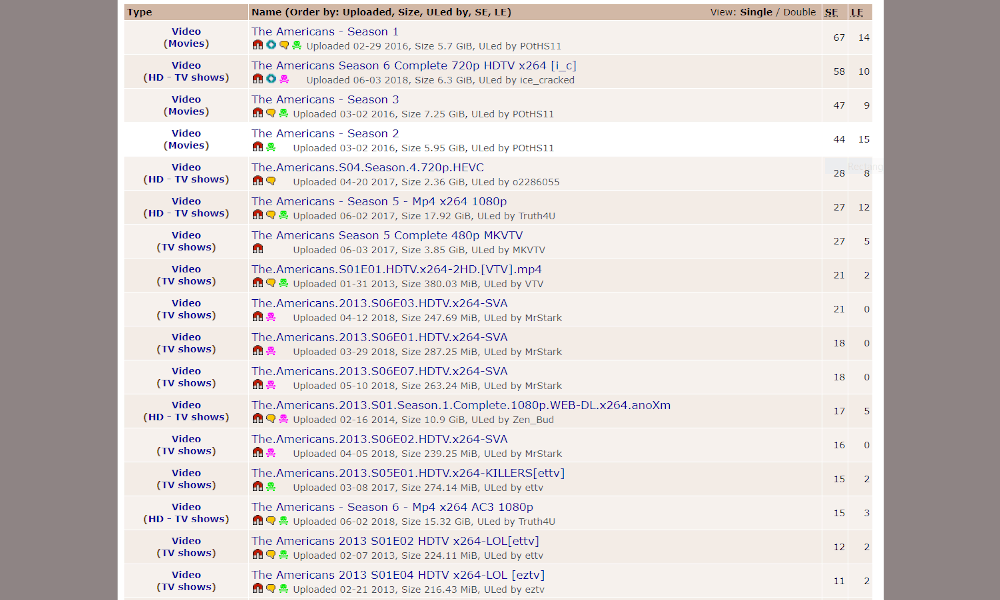Image resolution: width=1000 pixels, height=600 pixels.
Task: Open The Americans 2013 S01E02 HDTV x264-LOL[ettv]
Action: tap(395, 541)
